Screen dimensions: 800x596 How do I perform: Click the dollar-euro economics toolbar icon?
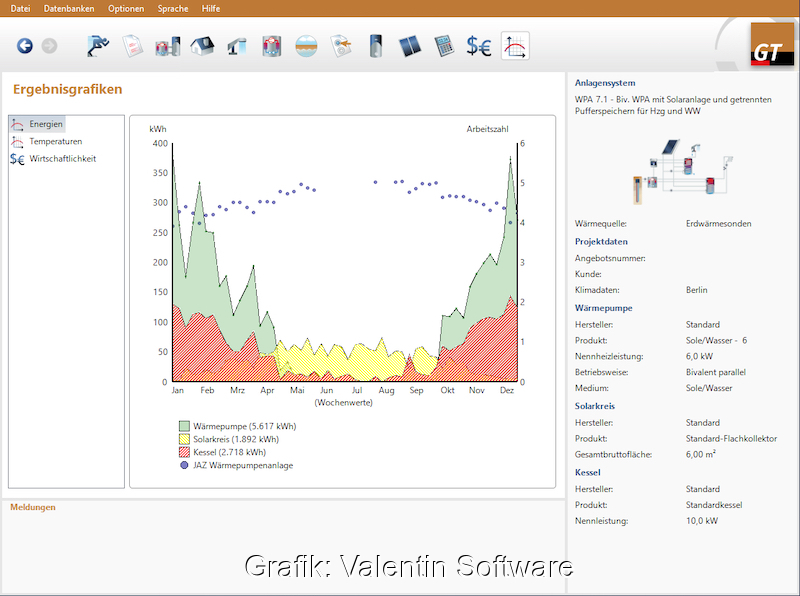pyautogui.click(x=479, y=45)
